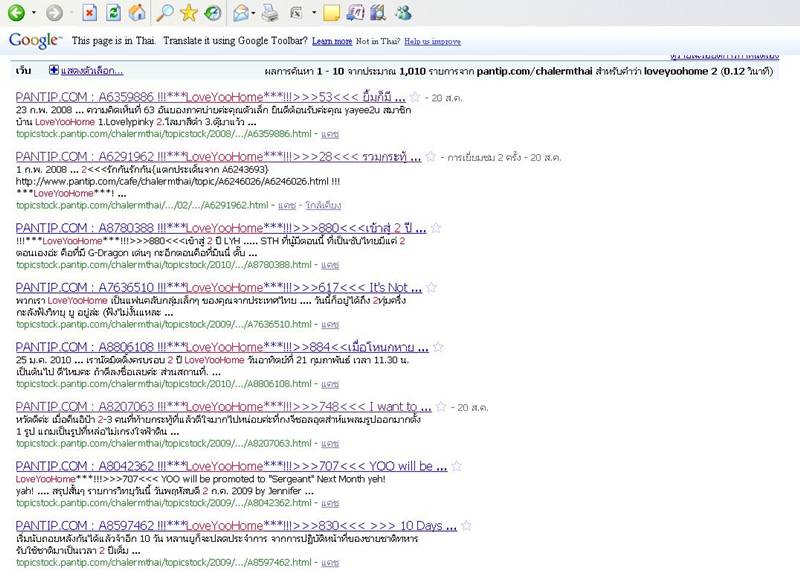Click the Google logo in translate bar
Screen dimensions: 800x570
point(35,40)
